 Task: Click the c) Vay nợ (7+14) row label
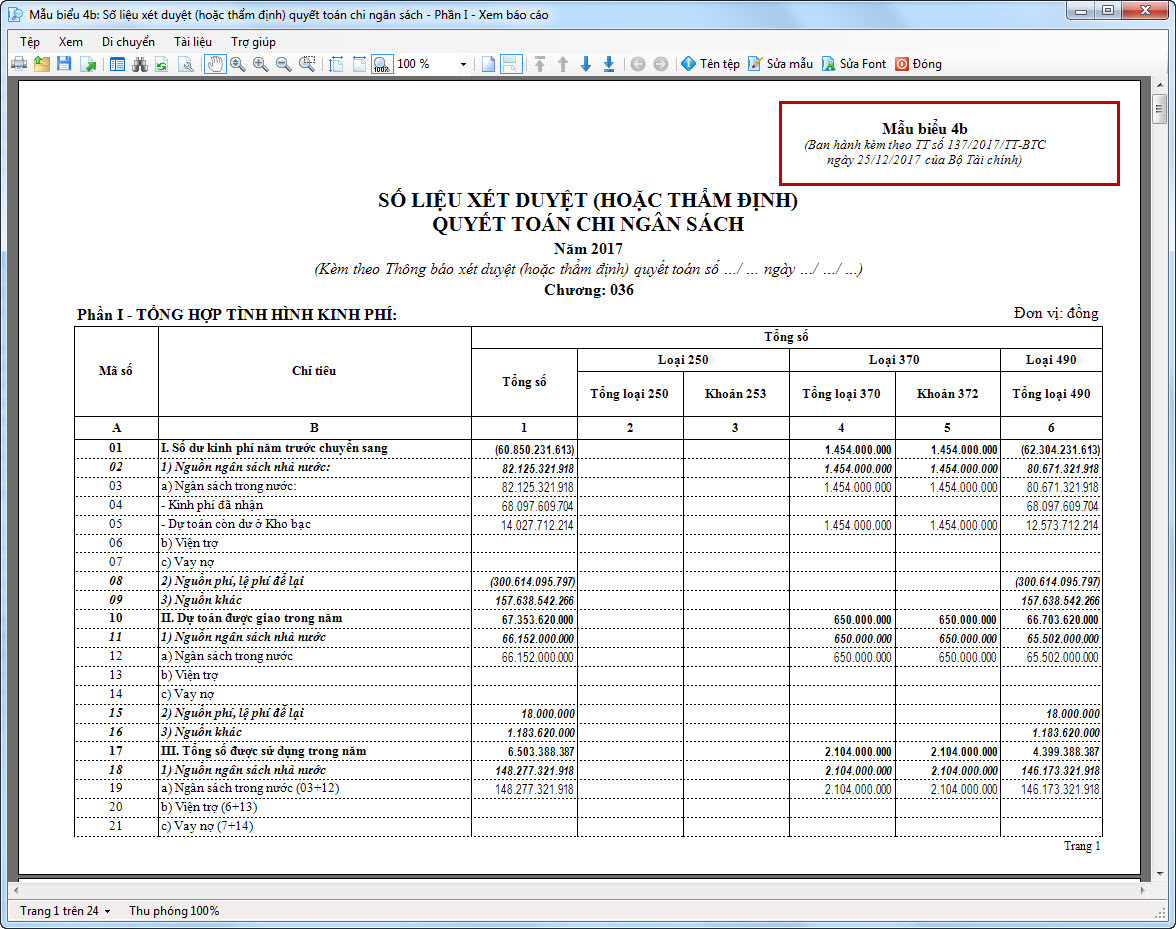pos(207,826)
